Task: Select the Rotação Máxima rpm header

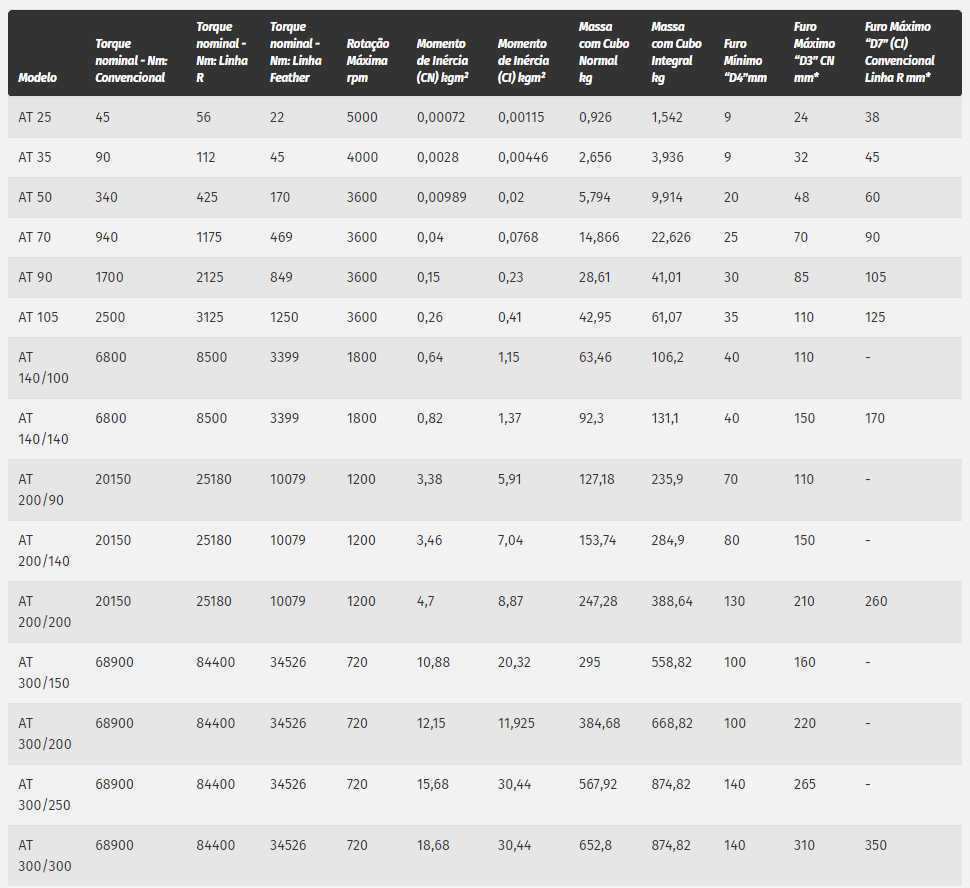Action: 367,61
